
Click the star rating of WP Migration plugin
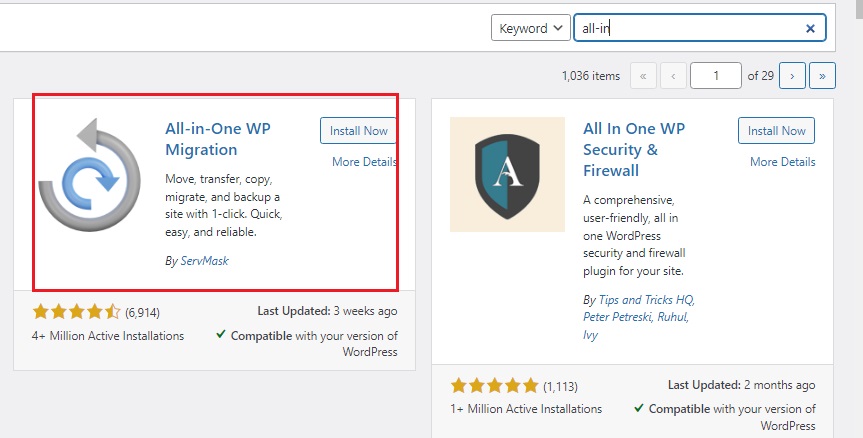(77, 312)
